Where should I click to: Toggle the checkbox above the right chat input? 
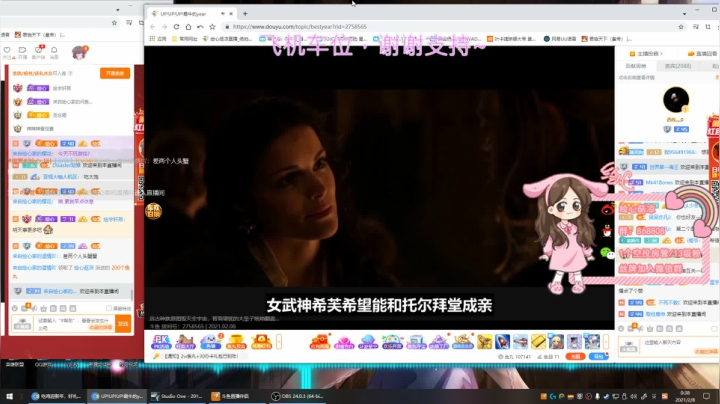tap(714, 329)
